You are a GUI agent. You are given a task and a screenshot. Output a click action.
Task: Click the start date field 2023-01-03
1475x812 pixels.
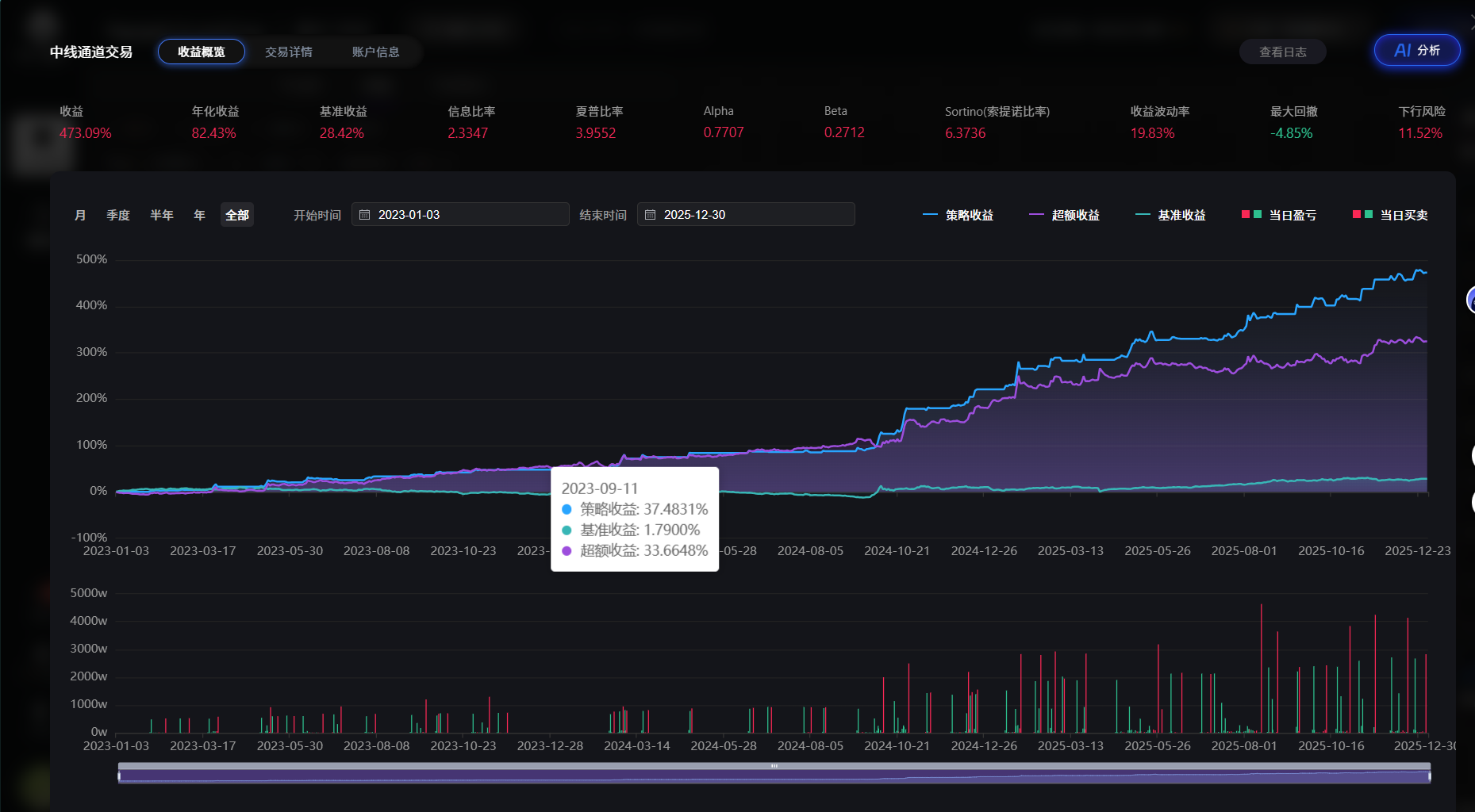tap(460, 214)
